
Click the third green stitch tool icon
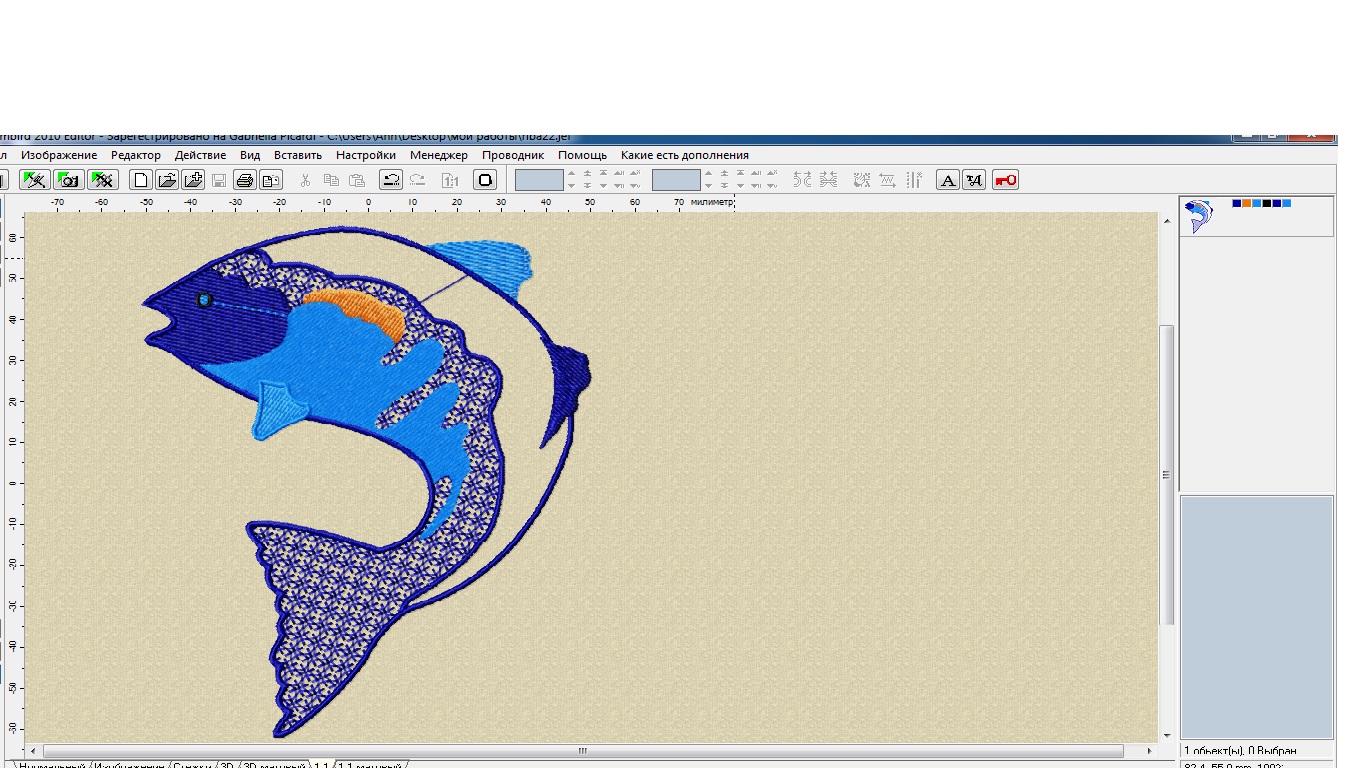(102, 180)
